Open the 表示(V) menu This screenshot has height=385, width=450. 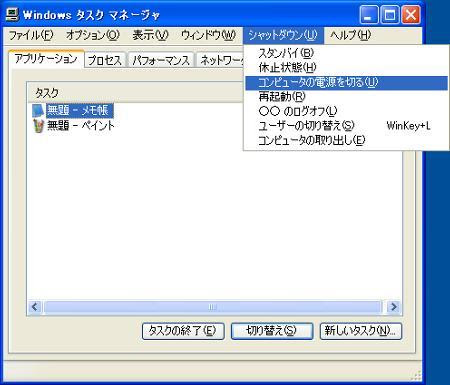pos(150,35)
